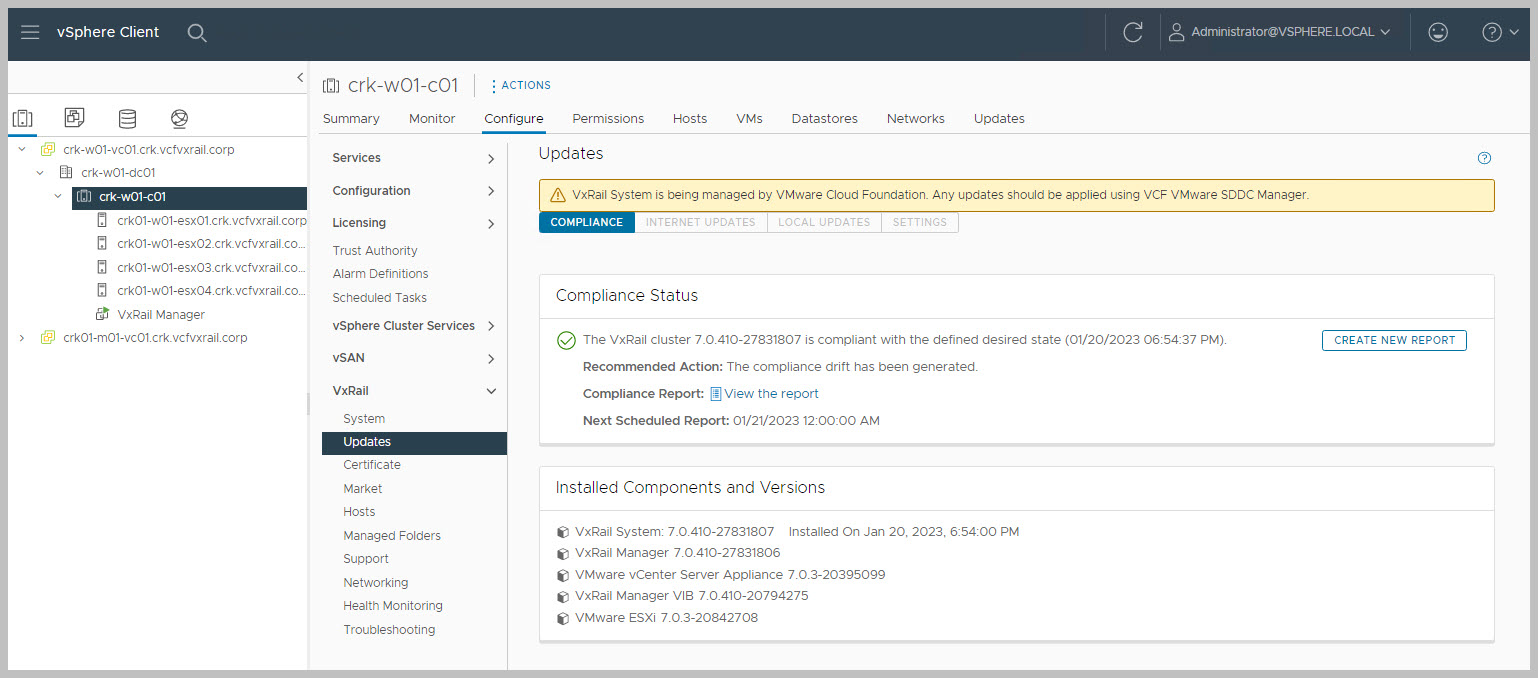Expand the vSAN configuration section

pos(490,359)
